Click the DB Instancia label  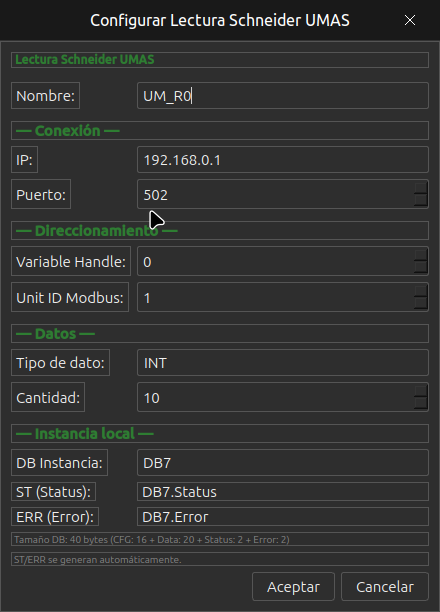(x=59, y=463)
